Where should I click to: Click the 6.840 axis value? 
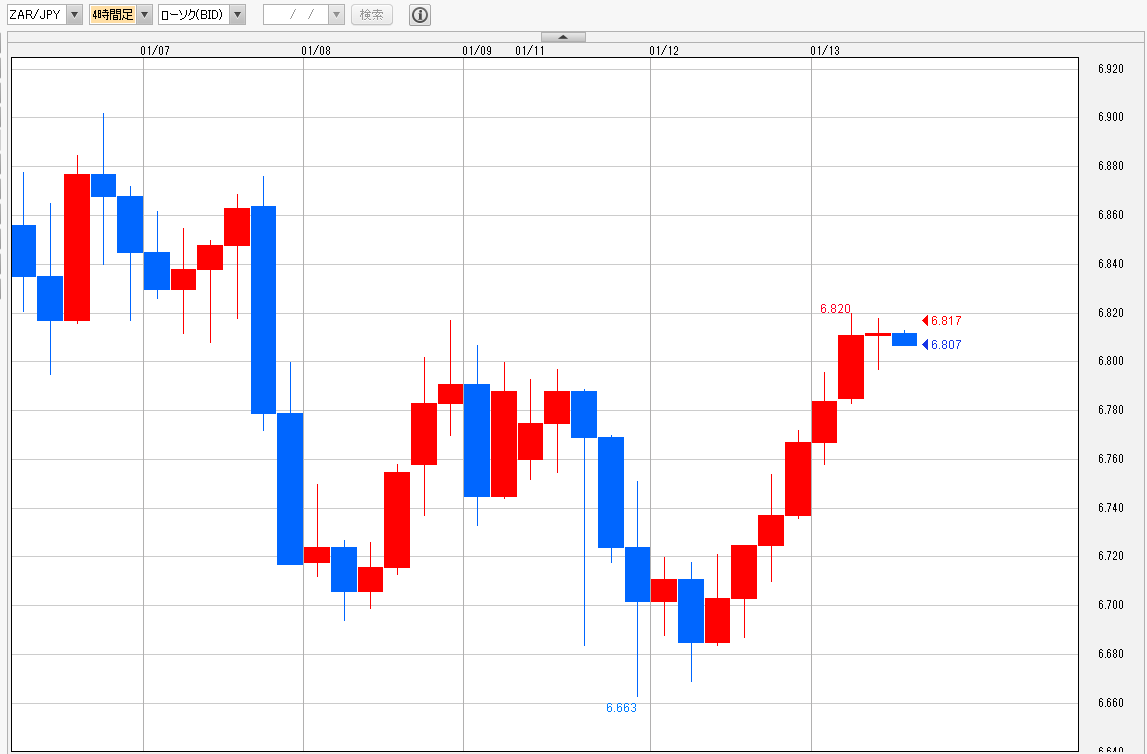[x=1110, y=264]
